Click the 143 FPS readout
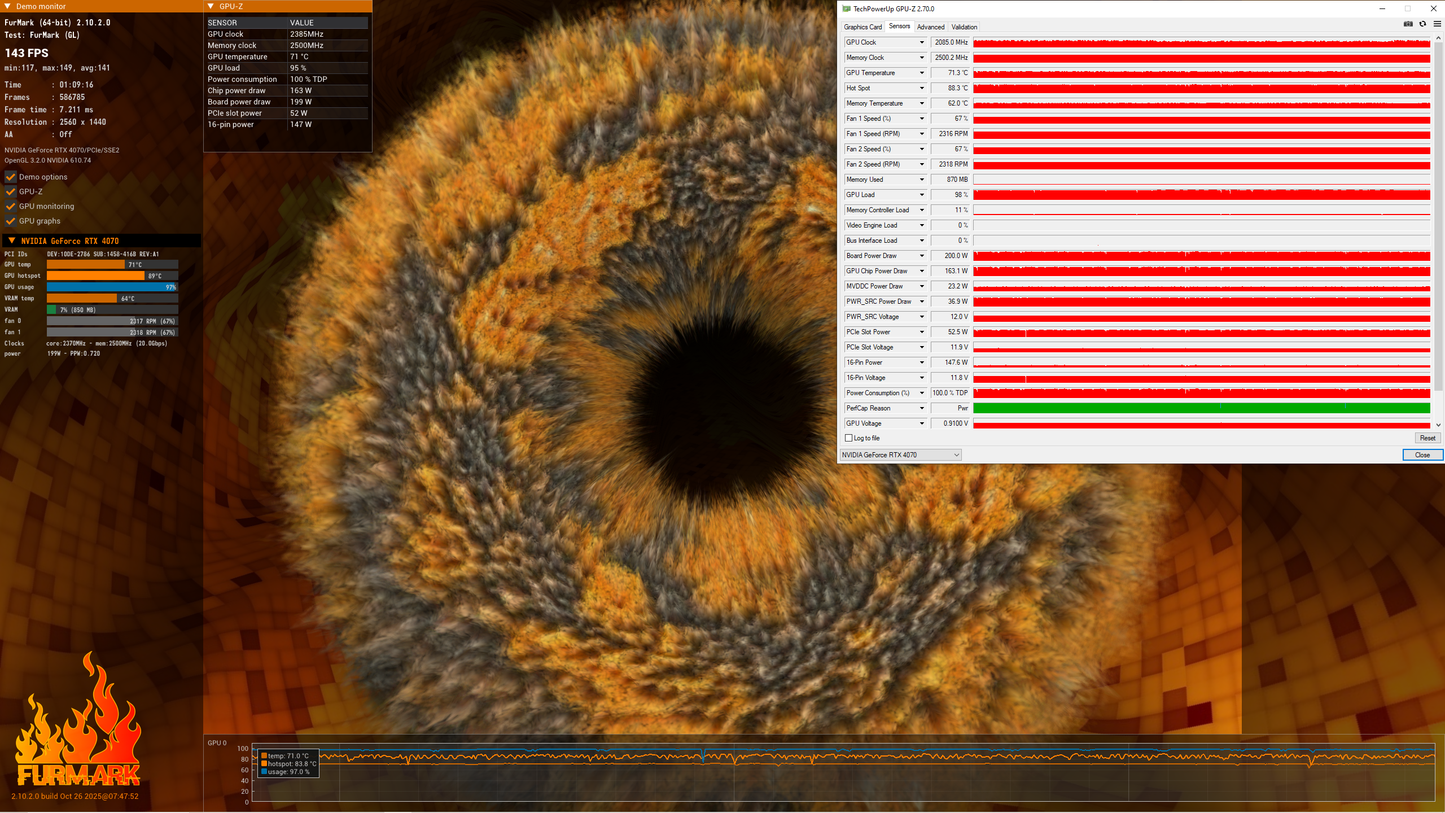The width and height of the screenshot is (1445, 813). [26, 53]
